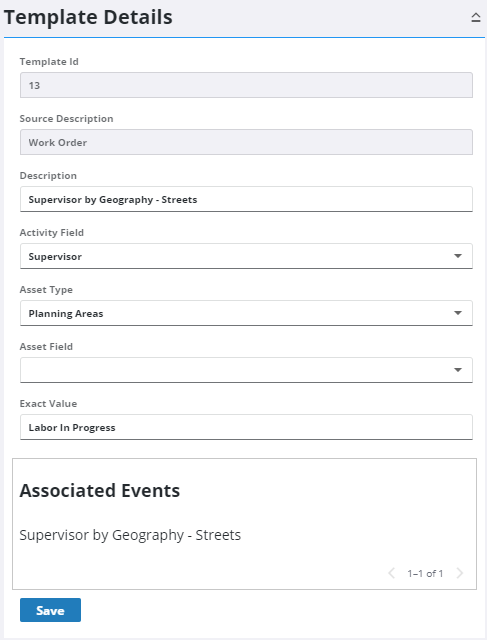Open the Planning Areas asset type selector

click(x=246, y=313)
